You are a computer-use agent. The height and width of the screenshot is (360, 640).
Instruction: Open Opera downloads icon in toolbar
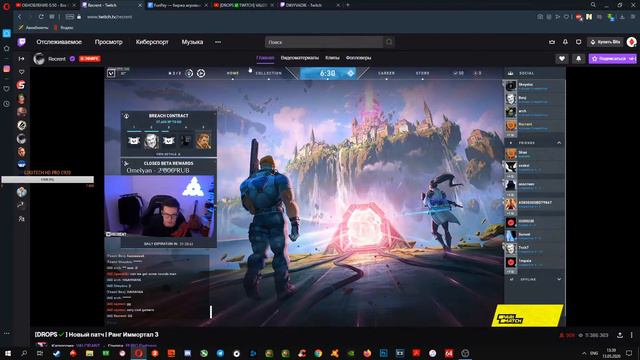pos(622,17)
